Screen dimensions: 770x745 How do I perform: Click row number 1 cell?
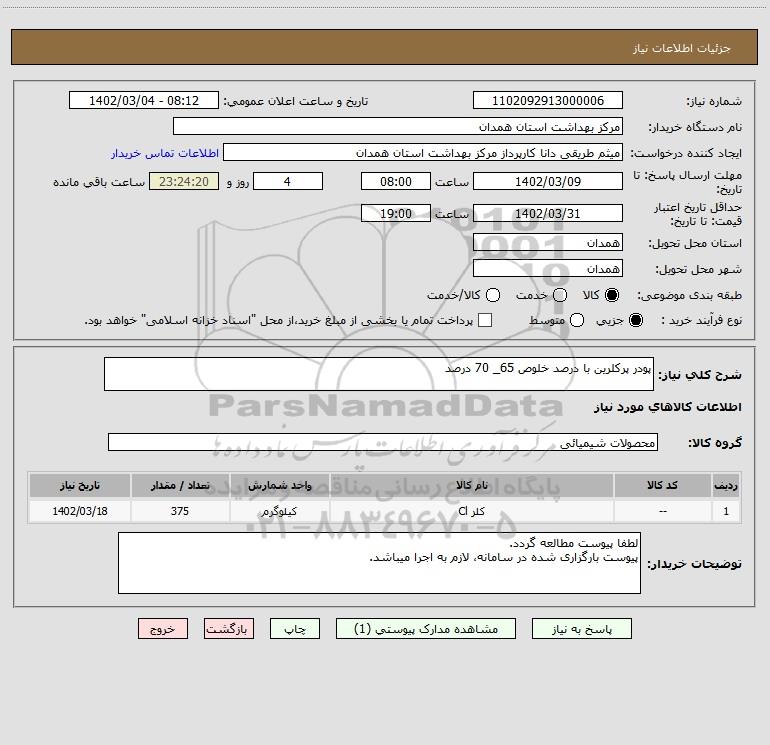pos(726,511)
